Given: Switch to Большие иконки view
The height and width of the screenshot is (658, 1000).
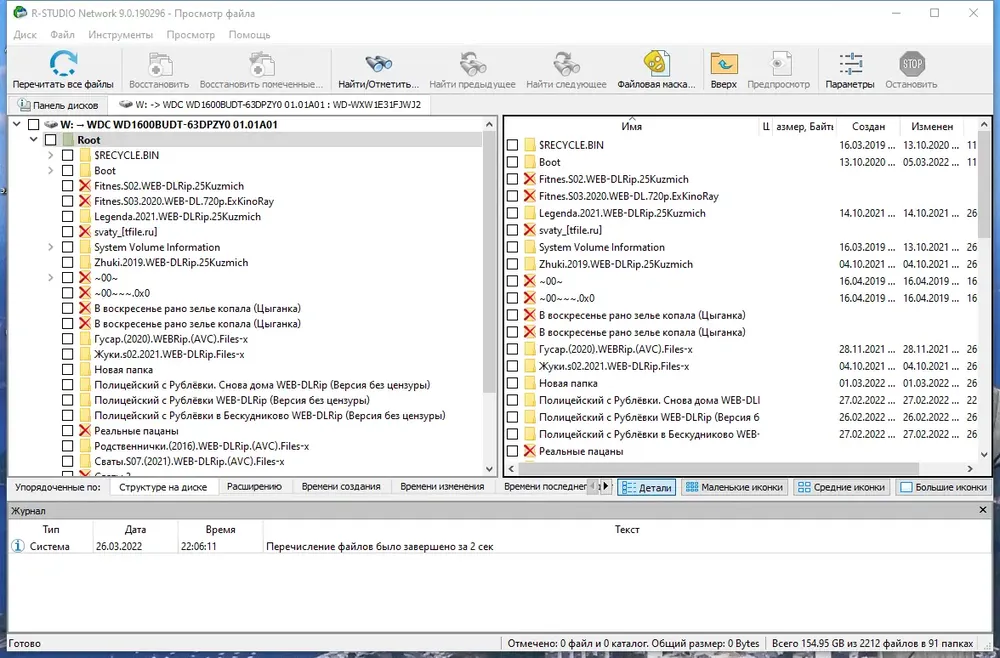Looking at the screenshot, I should coord(943,487).
